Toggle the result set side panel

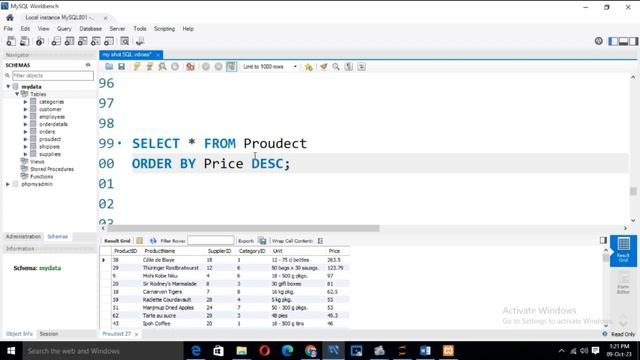(603, 240)
